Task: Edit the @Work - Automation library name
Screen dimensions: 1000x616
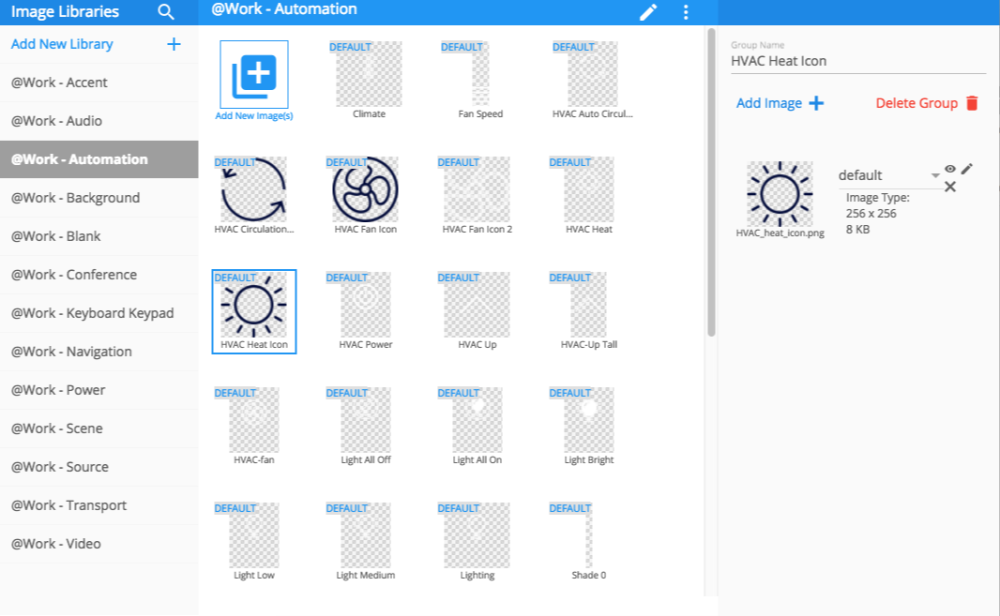Action: tap(648, 12)
